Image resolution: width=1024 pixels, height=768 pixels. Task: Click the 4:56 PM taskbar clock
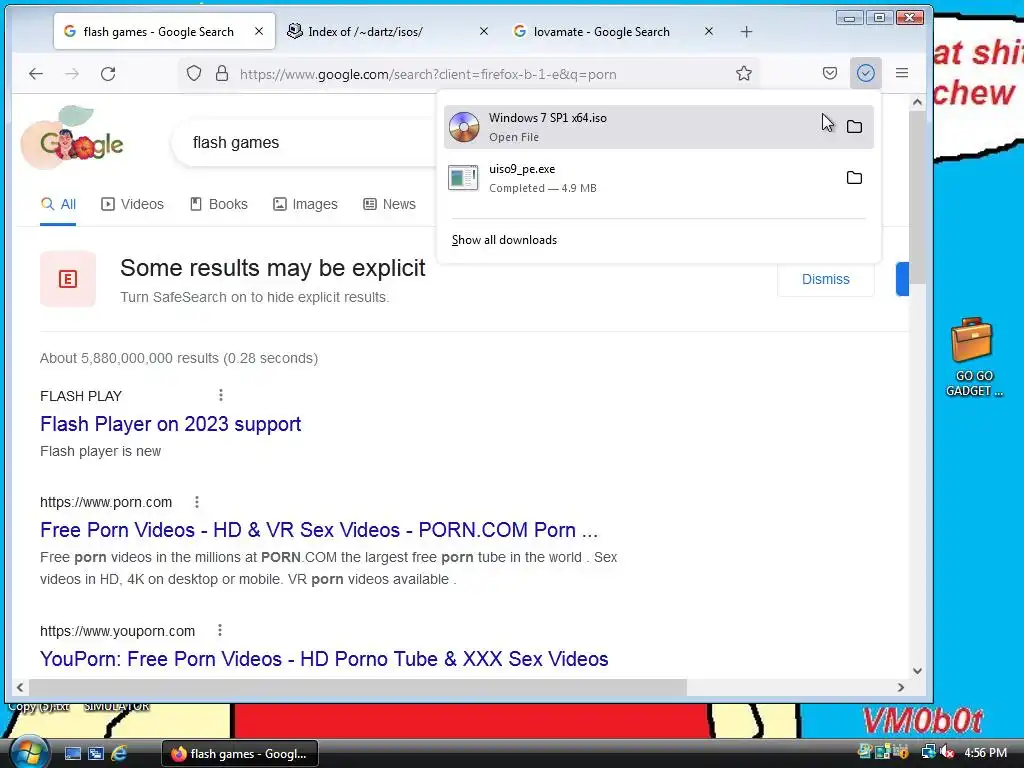(985, 752)
